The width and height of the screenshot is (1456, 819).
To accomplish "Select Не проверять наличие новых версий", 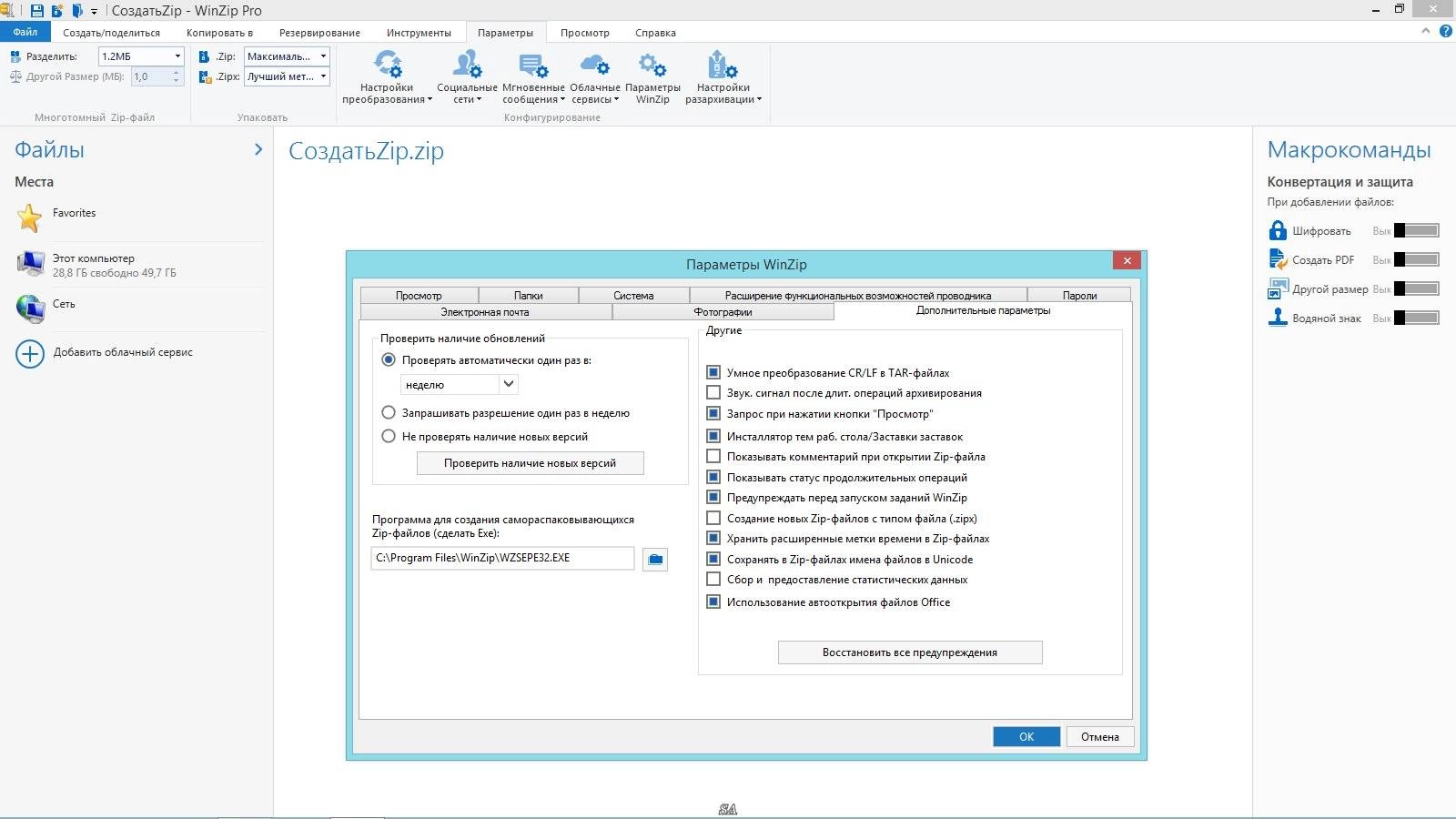I will click(x=389, y=437).
